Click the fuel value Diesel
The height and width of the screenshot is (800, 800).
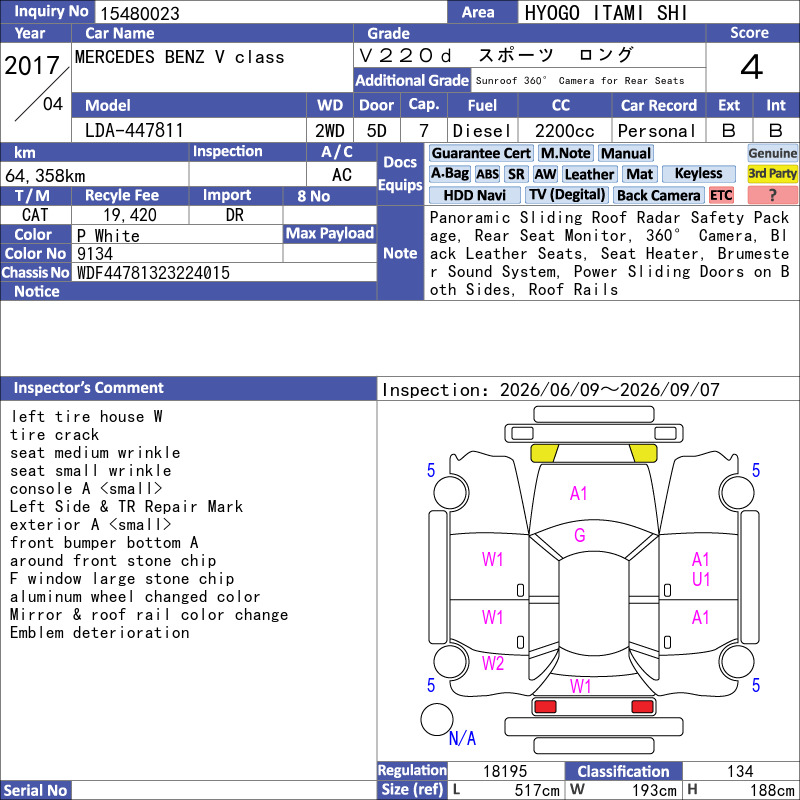coord(482,131)
